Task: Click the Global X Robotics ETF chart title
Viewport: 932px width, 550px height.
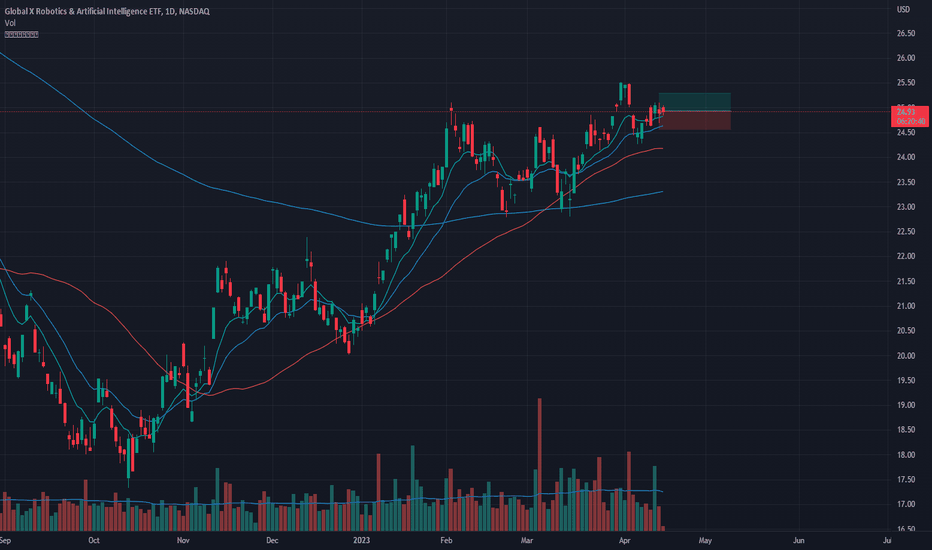Action: [x=107, y=11]
